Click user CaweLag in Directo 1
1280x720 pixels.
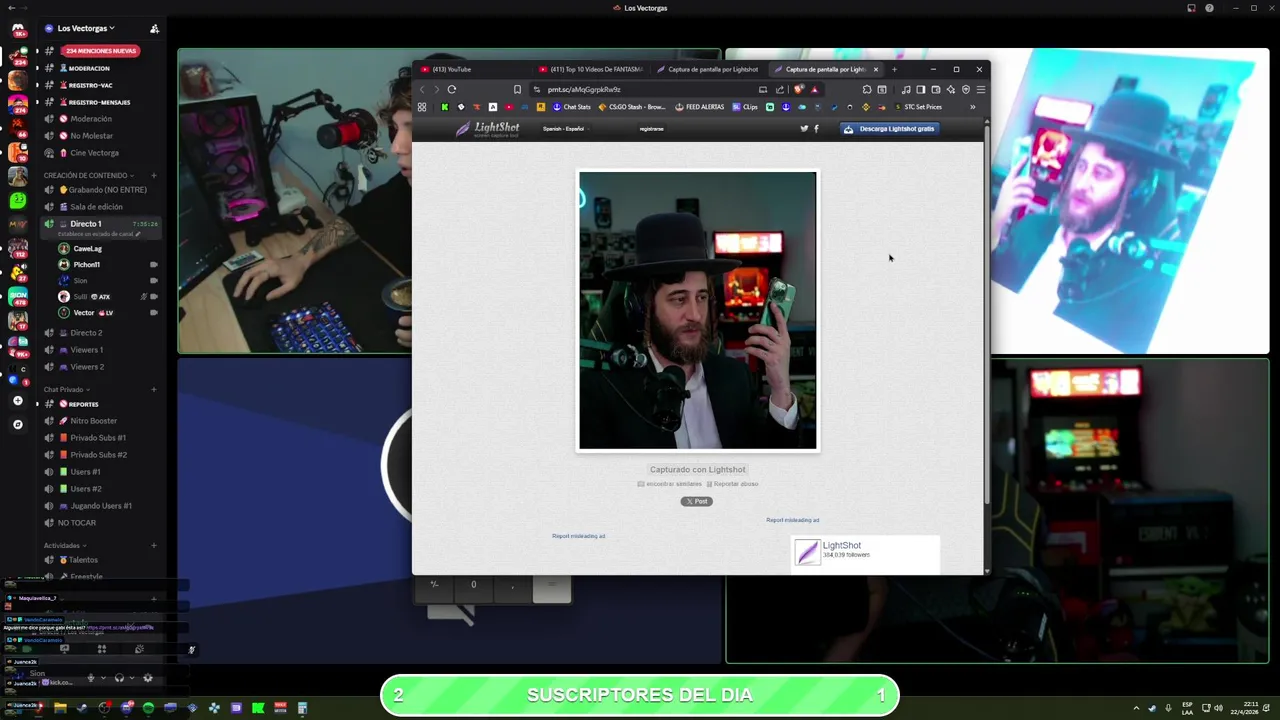click(87, 248)
